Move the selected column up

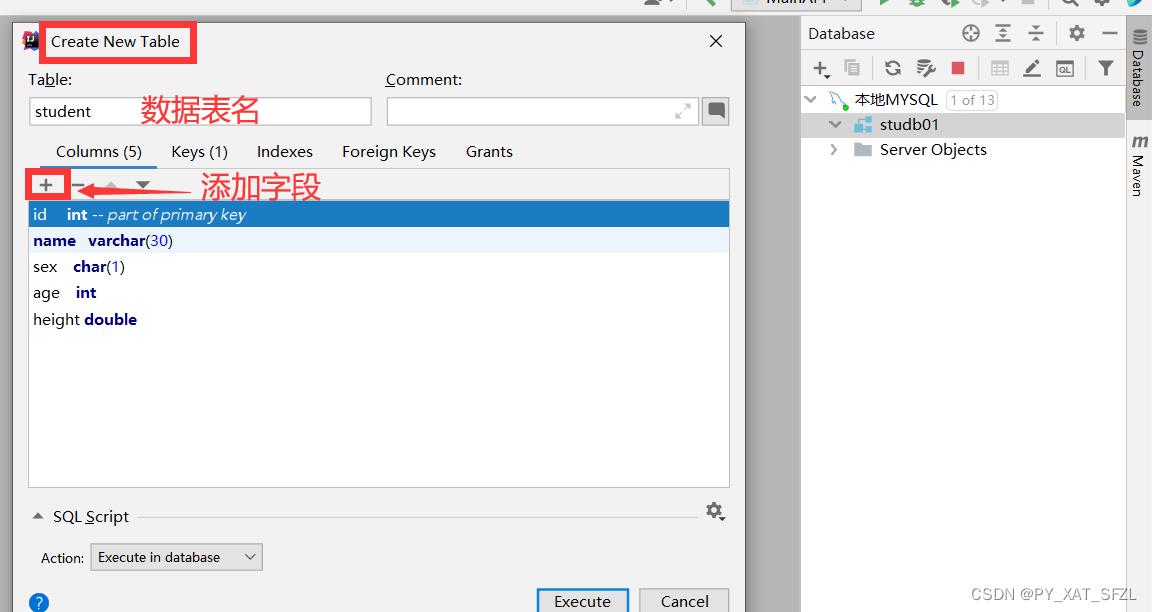pyautogui.click(x=111, y=185)
